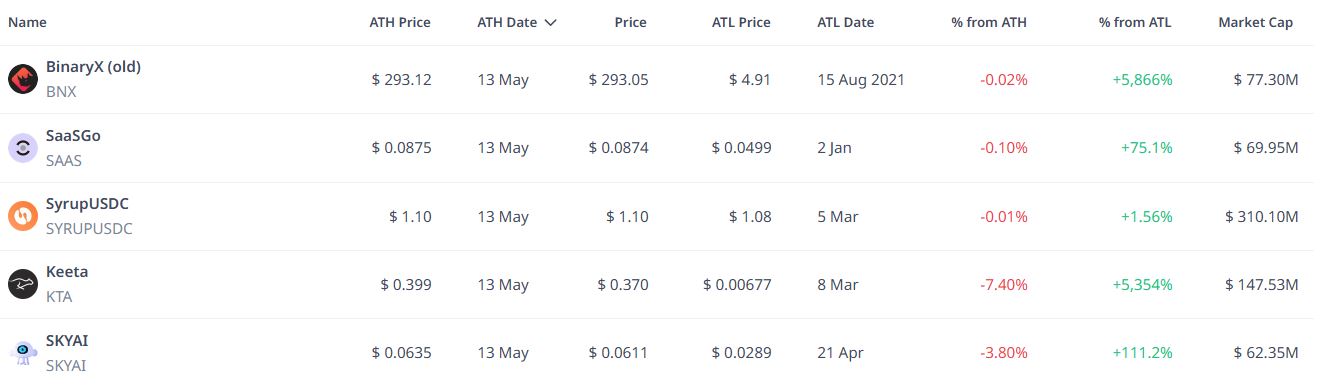Image resolution: width=1323 pixels, height=387 pixels.
Task: Open the SKYAI coin link
Action: pos(67,340)
